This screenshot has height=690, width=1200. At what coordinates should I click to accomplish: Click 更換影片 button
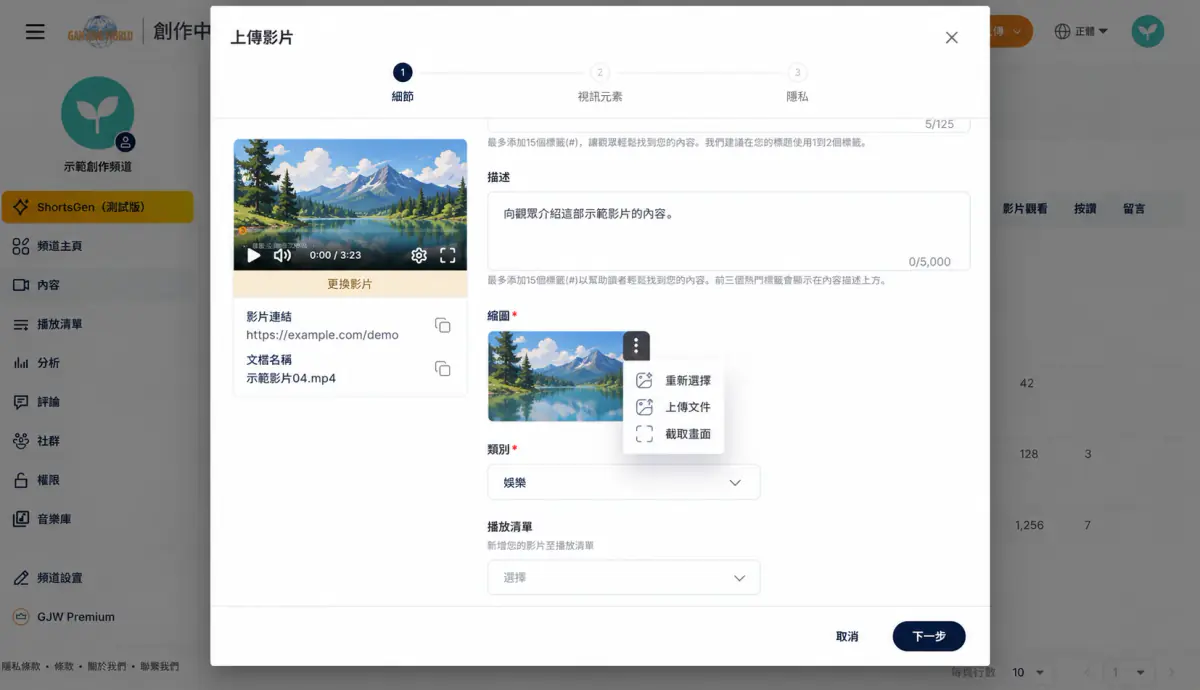(x=350, y=284)
